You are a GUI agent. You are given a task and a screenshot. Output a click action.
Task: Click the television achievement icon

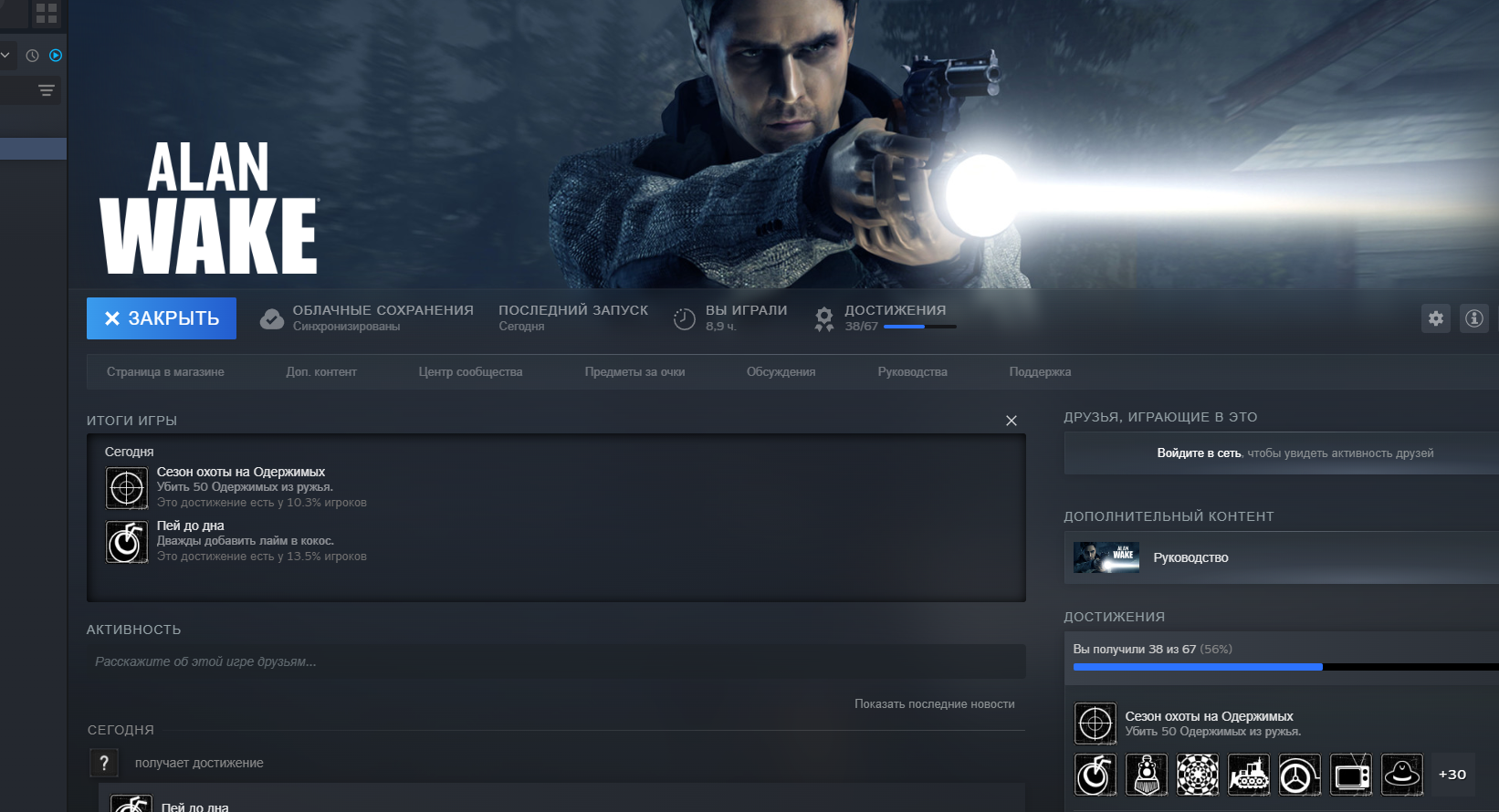pyautogui.click(x=1351, y=775)
